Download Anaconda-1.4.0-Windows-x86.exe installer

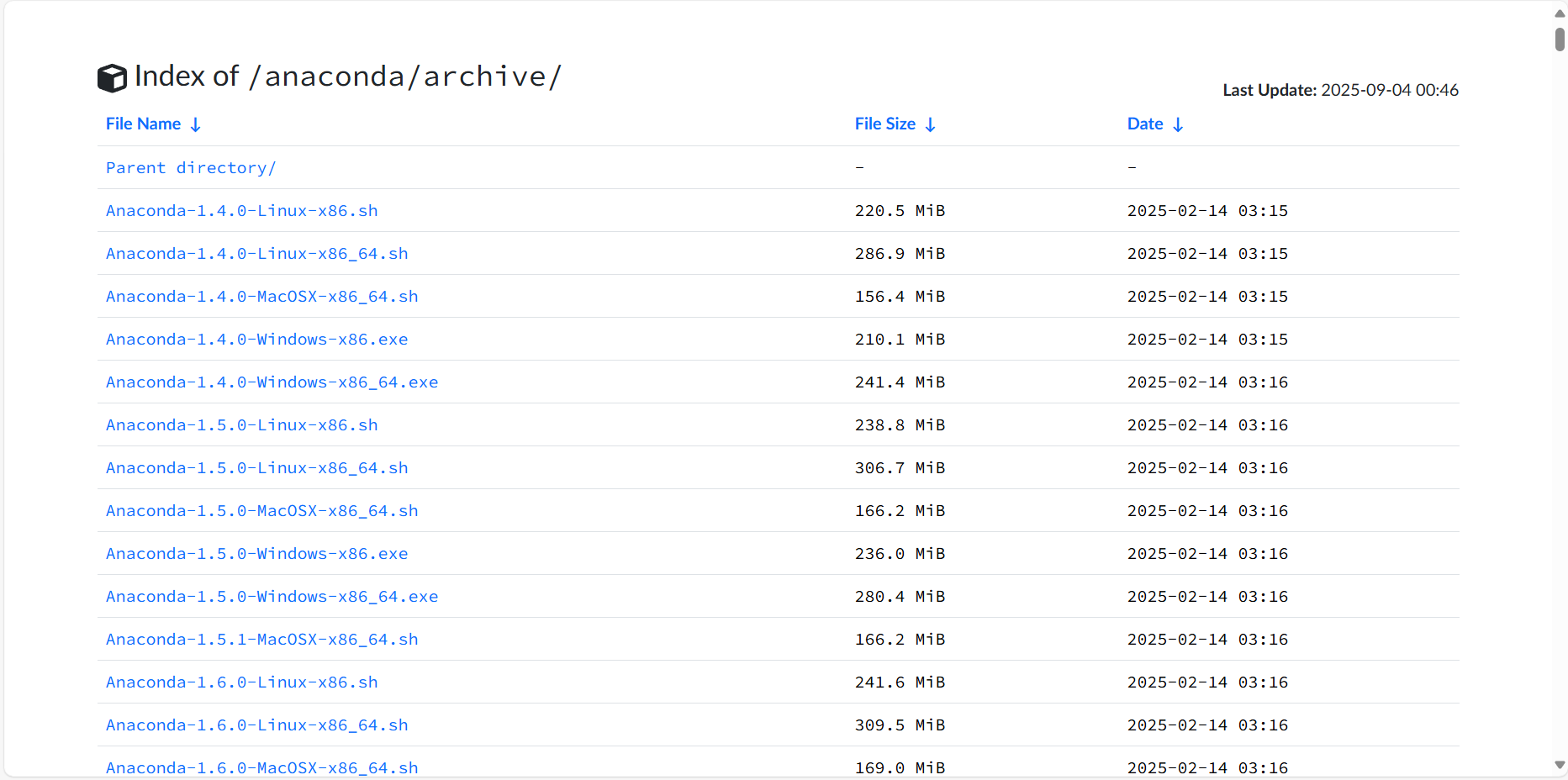click(256, 340)
